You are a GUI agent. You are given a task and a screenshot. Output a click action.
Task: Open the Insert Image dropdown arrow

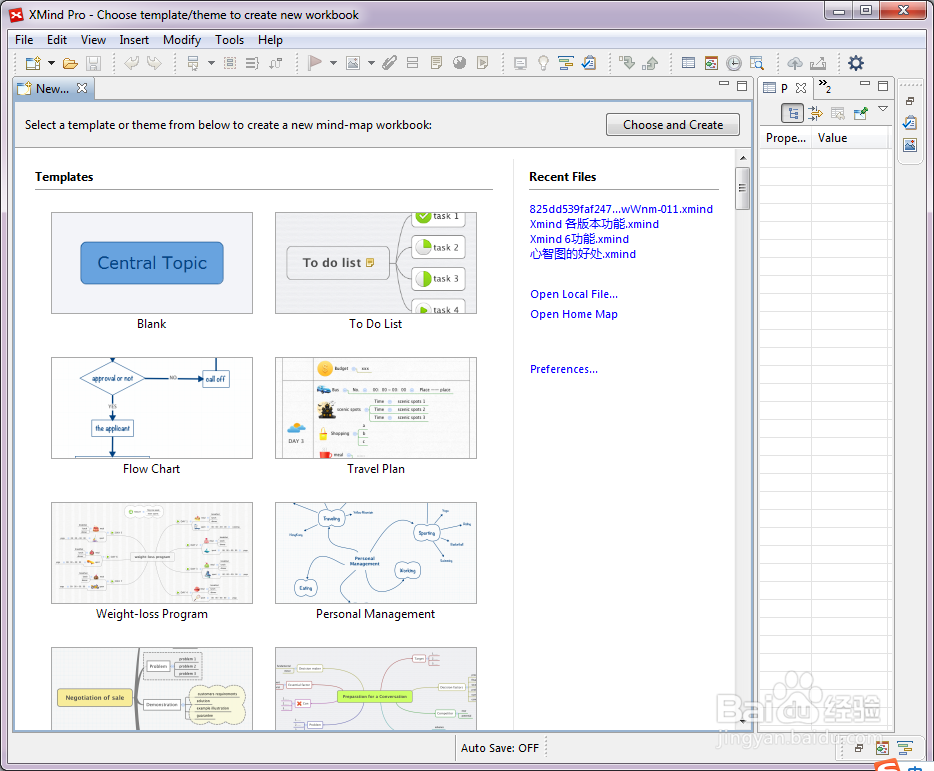point(371,63)
